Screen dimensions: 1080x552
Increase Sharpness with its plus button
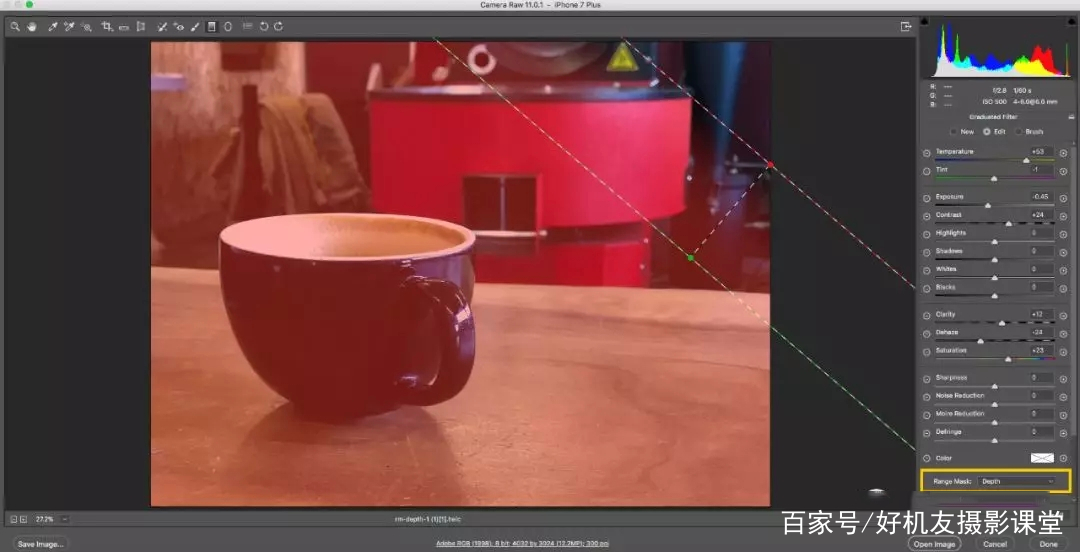pos(1063,379)
